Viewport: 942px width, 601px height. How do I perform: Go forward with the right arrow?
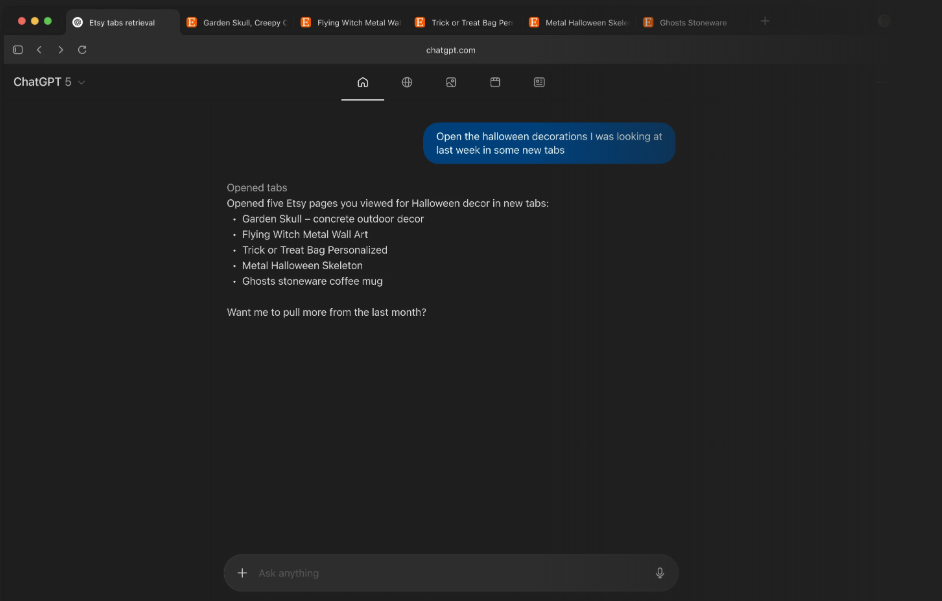pyautogui.click(x=61, y=49)
